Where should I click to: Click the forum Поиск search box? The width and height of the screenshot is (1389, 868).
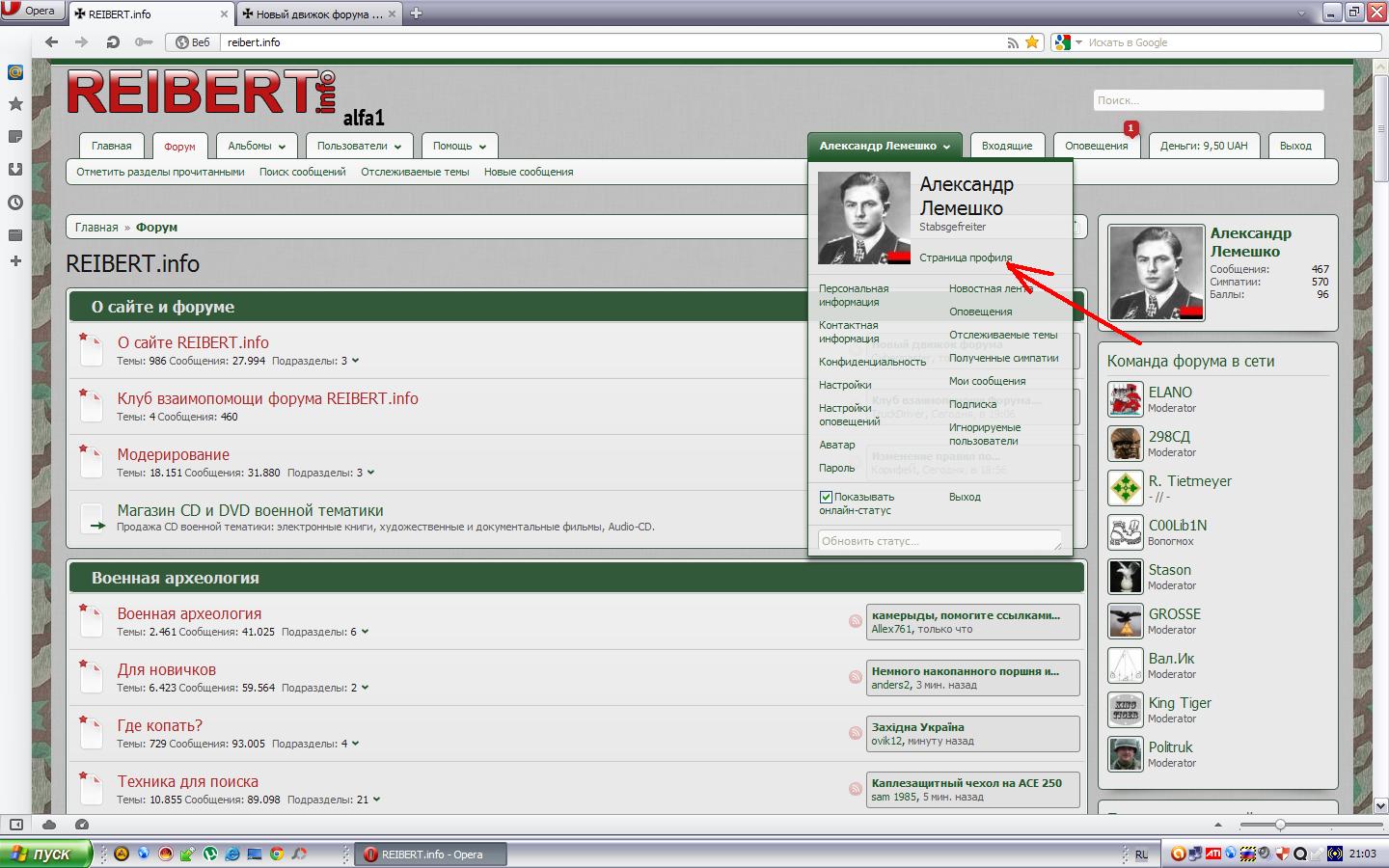click(1209, 100)
